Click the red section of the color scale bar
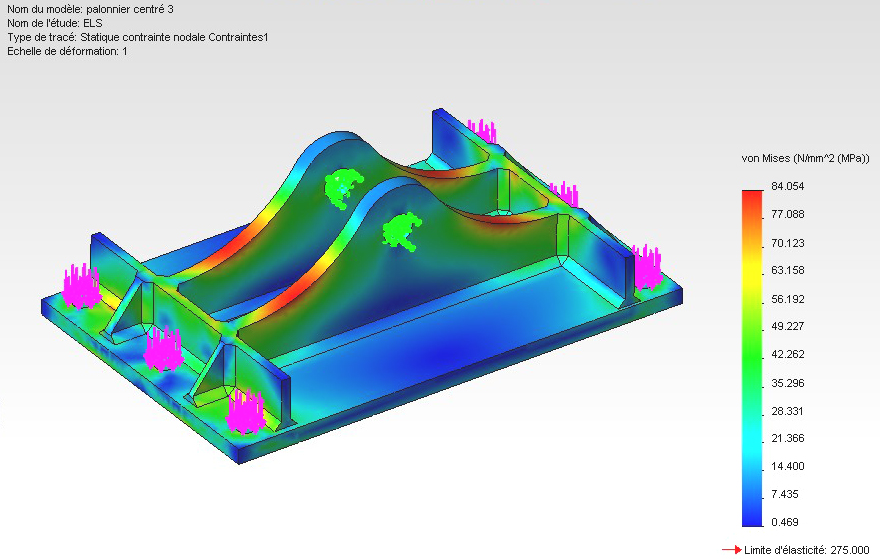The height and width of the screenshot is (559, 880). coord(755,198)
